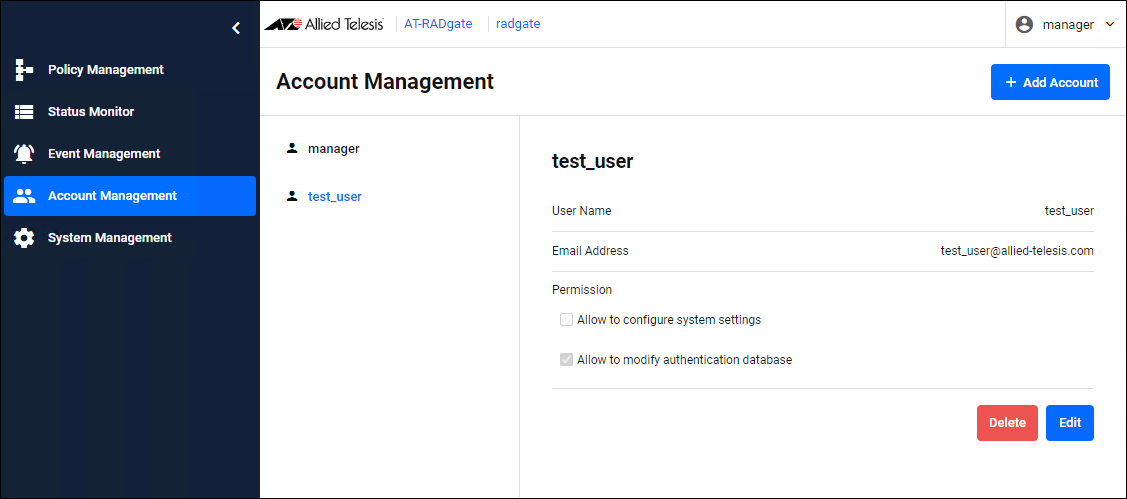Click the Event Management bell icon
Image resolution: width=1127 pixels, height=499 pixels.
click(x=25, y=154)
